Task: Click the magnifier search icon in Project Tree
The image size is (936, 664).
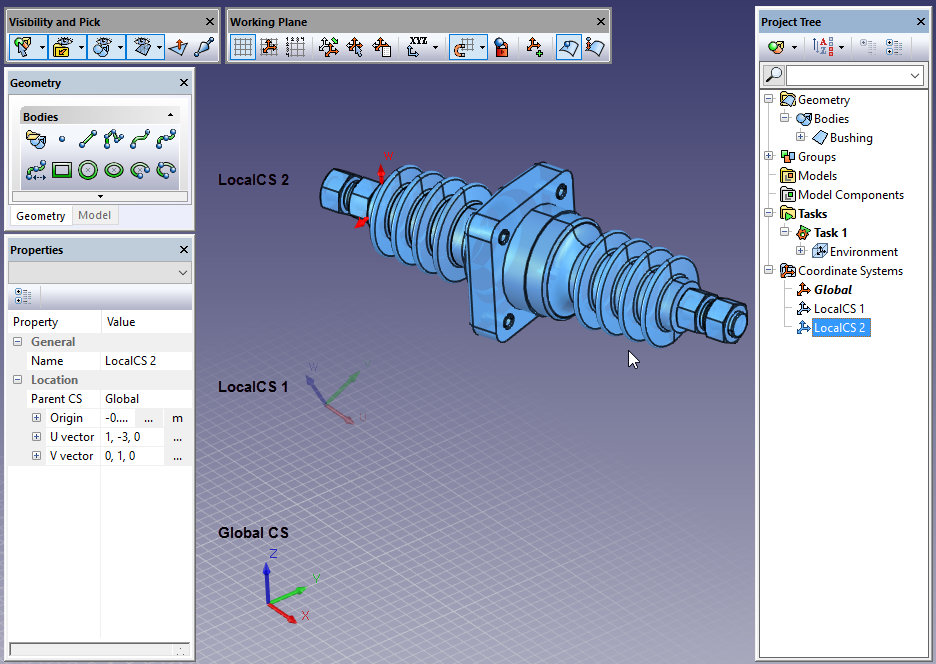Action: (x=773, y=75)
